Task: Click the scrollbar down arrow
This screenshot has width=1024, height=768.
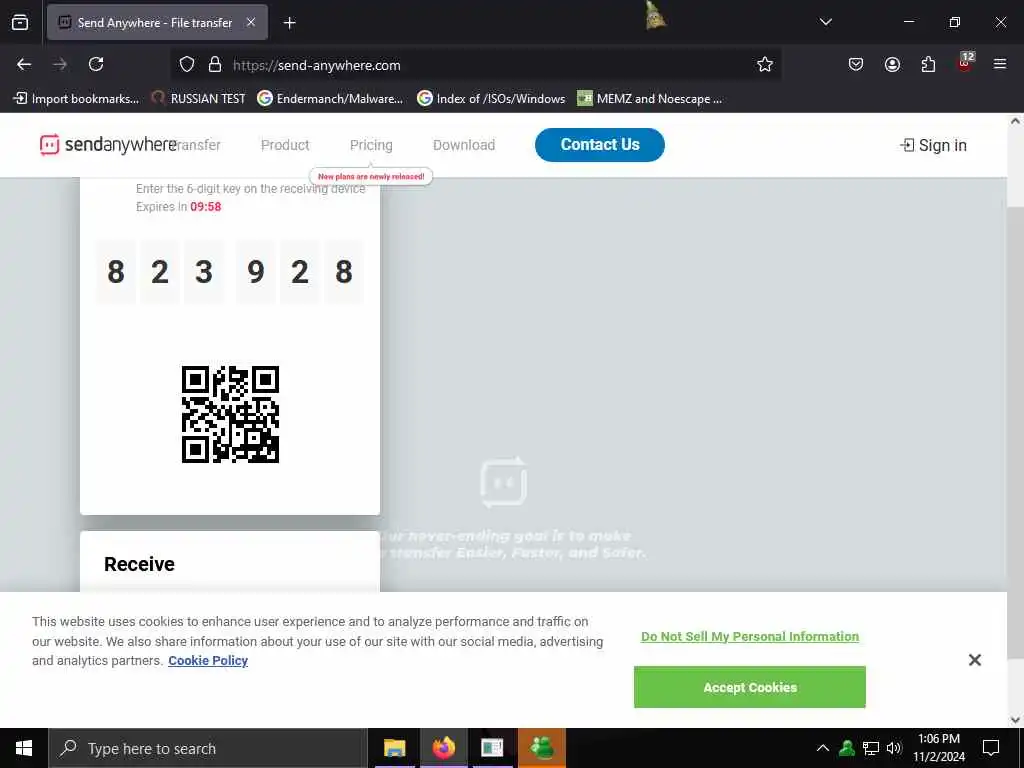Action: tap(1015, 720)
